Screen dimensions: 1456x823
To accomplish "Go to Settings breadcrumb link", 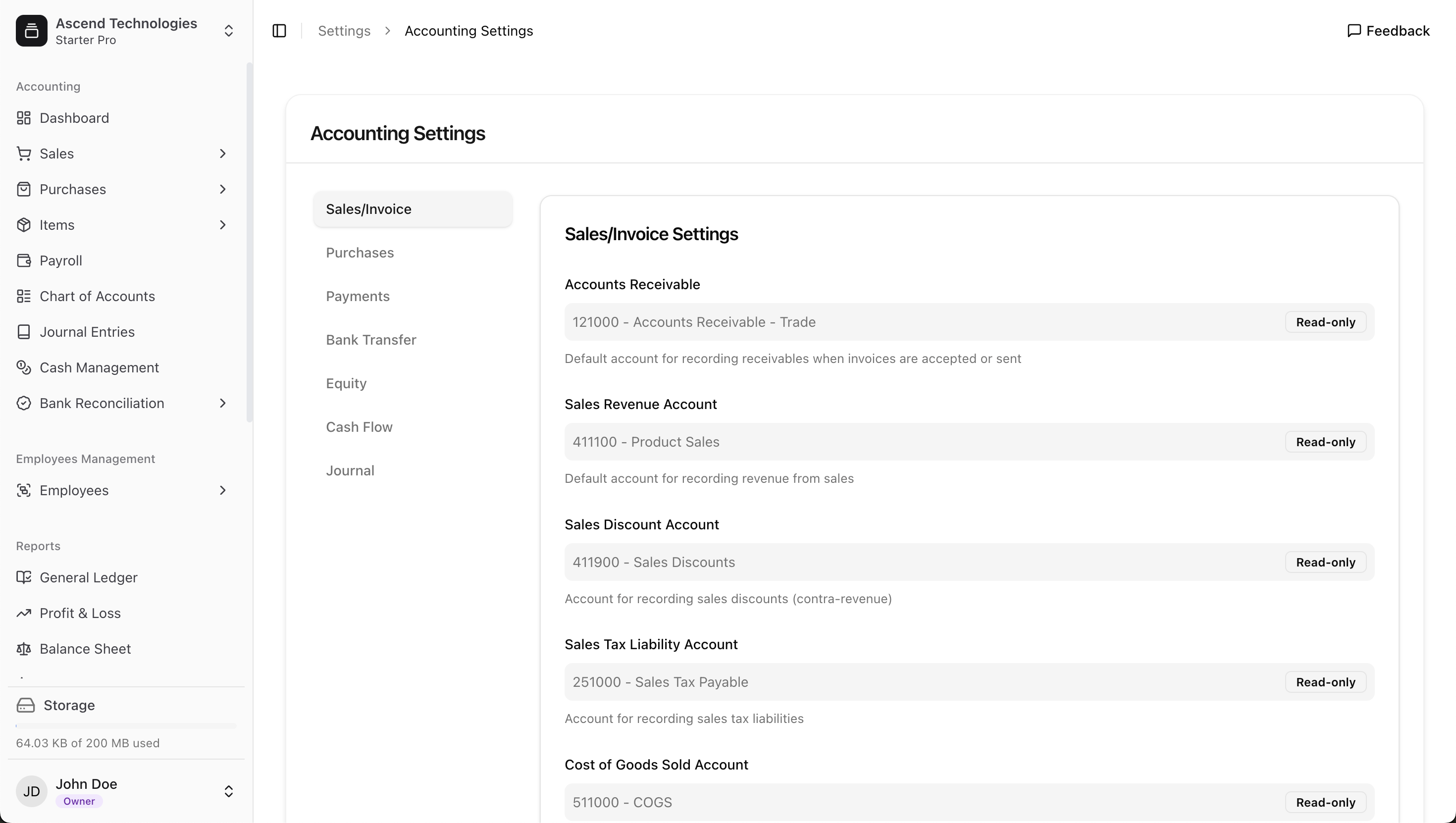I will [344, 31].
